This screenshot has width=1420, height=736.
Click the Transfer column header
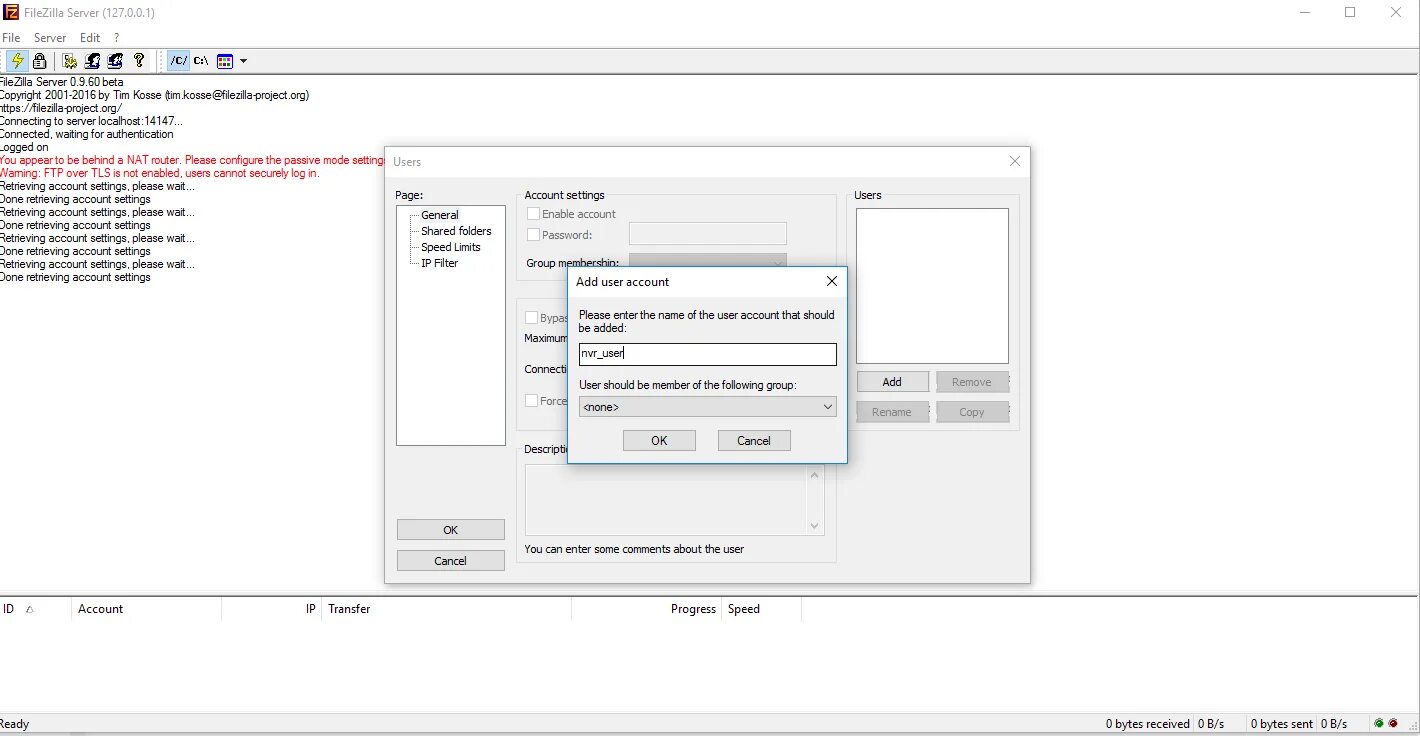tap(446, 609)
